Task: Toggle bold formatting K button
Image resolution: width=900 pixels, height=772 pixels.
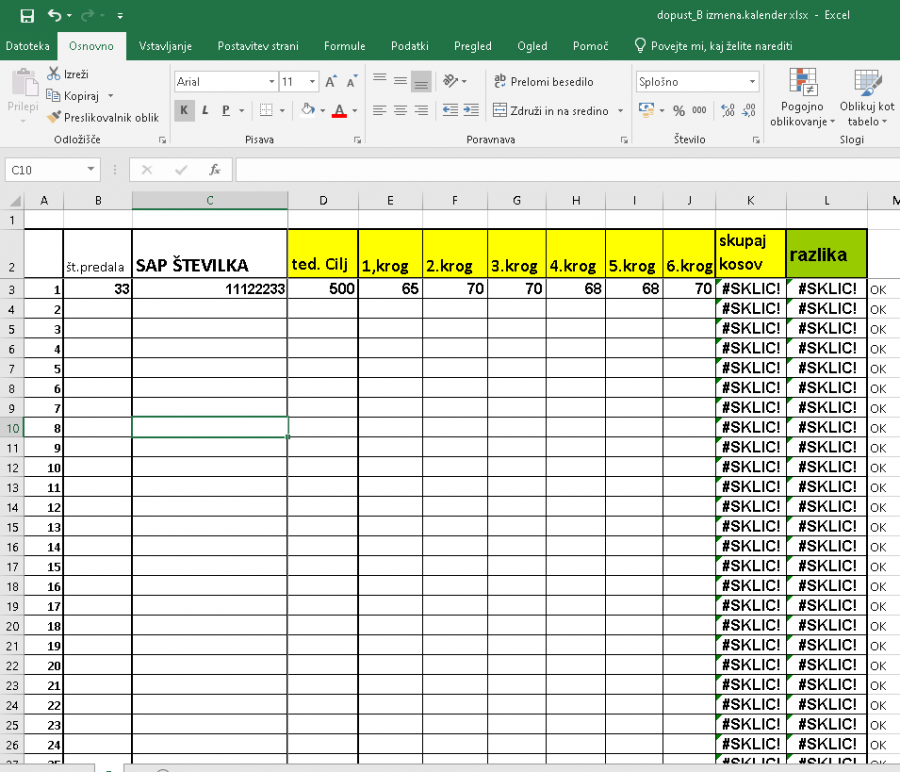Action: click(184, 111)
